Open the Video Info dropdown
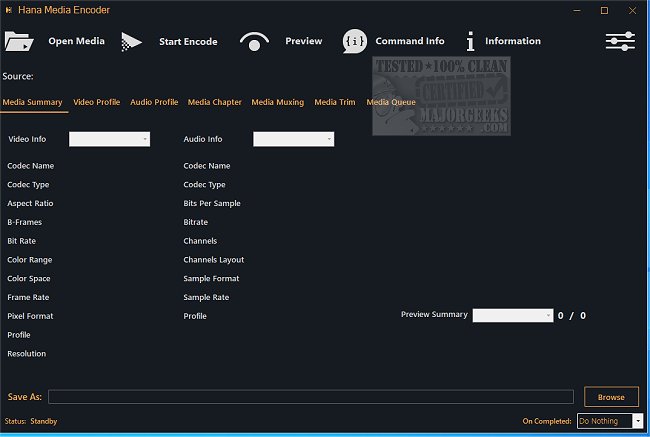The image size is (650, 437). point(109,139)
